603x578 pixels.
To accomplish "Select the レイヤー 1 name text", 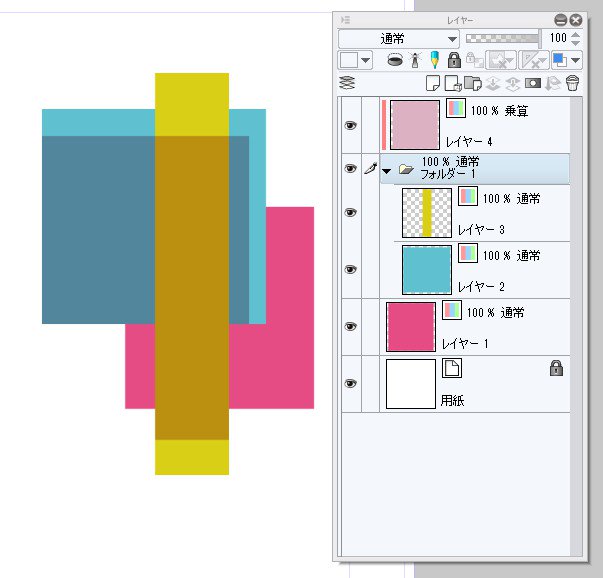I will click(465, 343).
